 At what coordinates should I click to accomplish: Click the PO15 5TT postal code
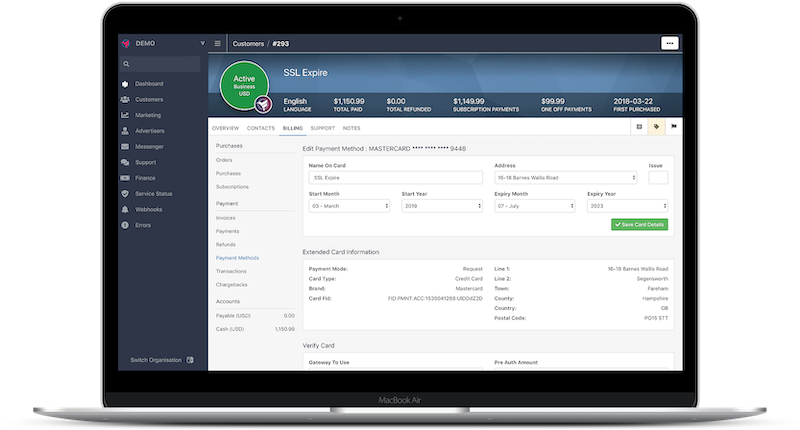click(656, 318)
